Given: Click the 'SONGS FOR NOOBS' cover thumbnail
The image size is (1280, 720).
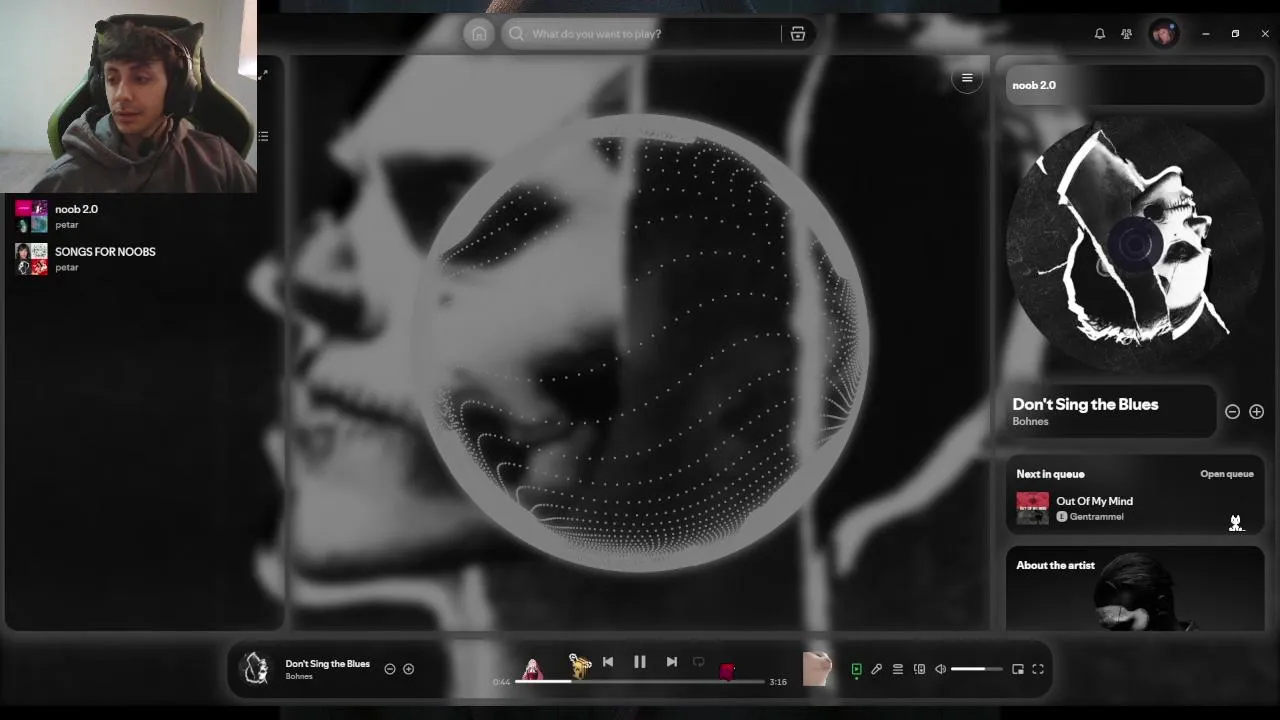Looking at the screenshot, I should pos(31,259).
